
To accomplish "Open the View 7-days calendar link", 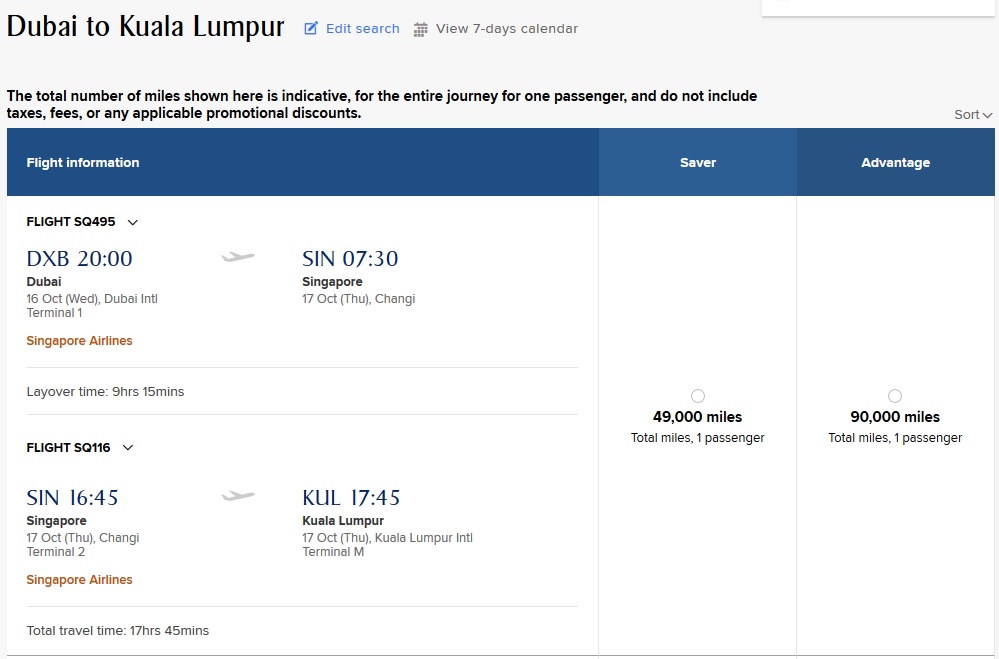I will 506,29.
